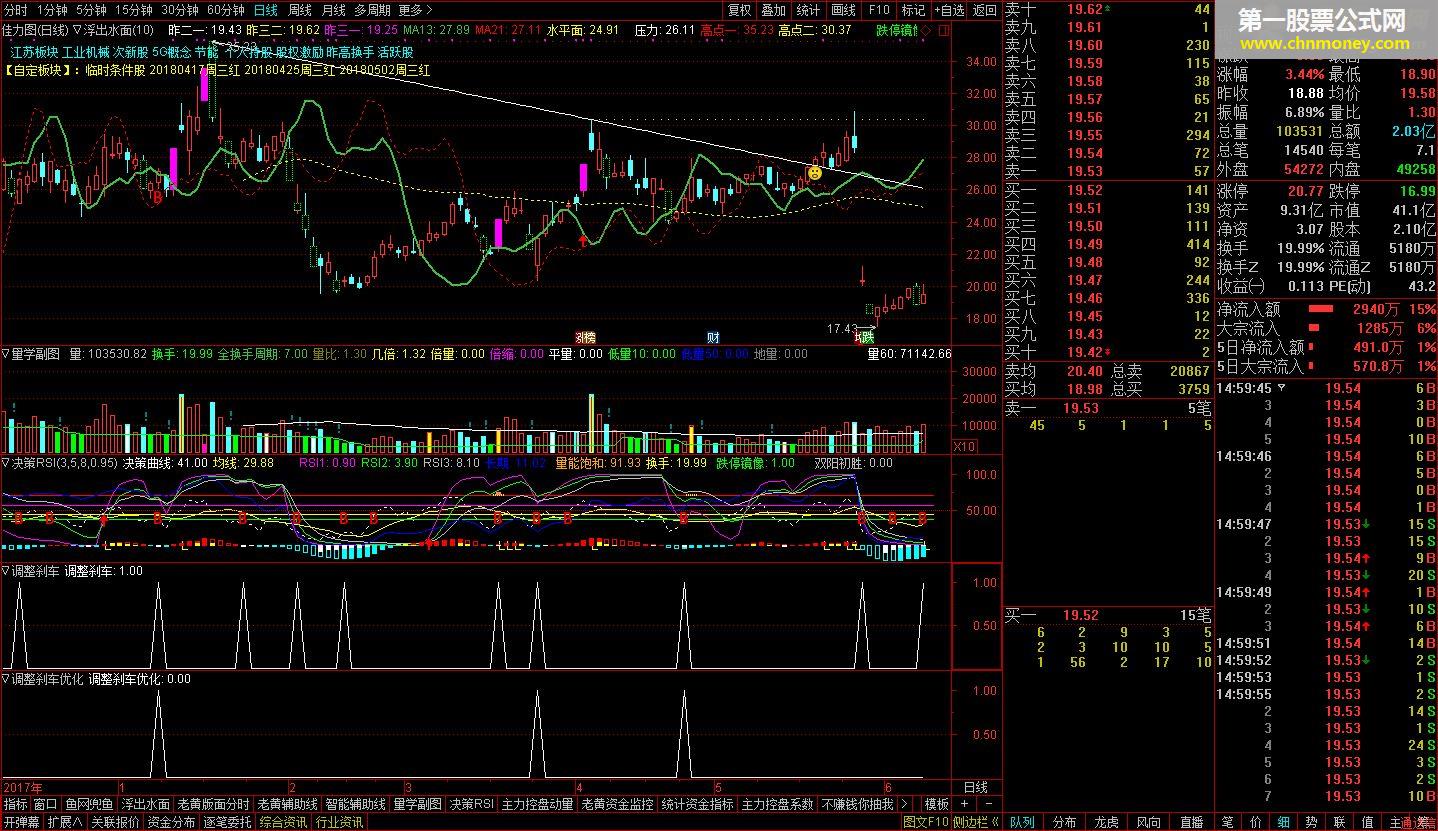Screen dimensions: 1438x831
Task: Apply the 老黄辅助线 indicator
Action: pos(287,804)
